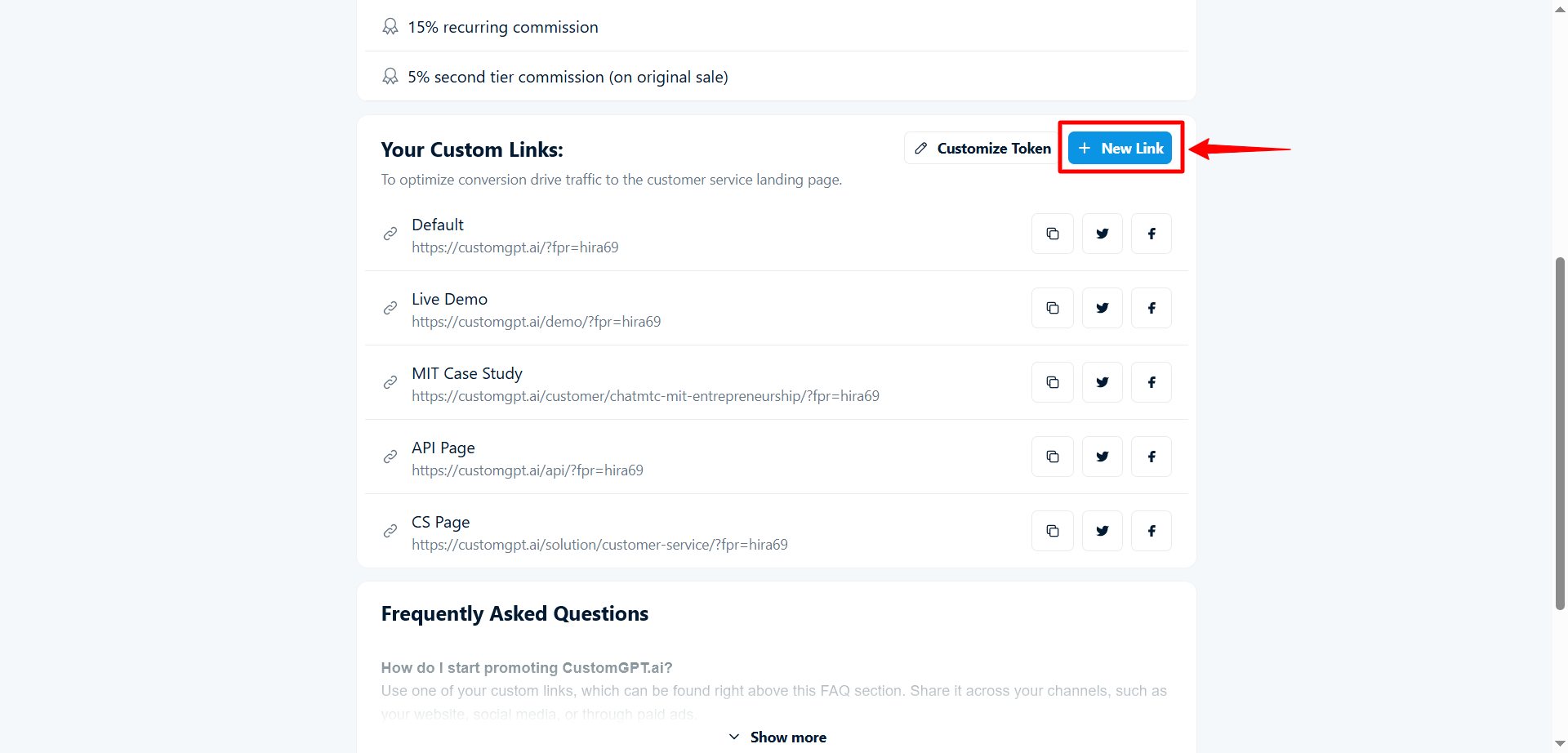Copy the Default link
The image size is (1568, 753).
pos(1053,234)
